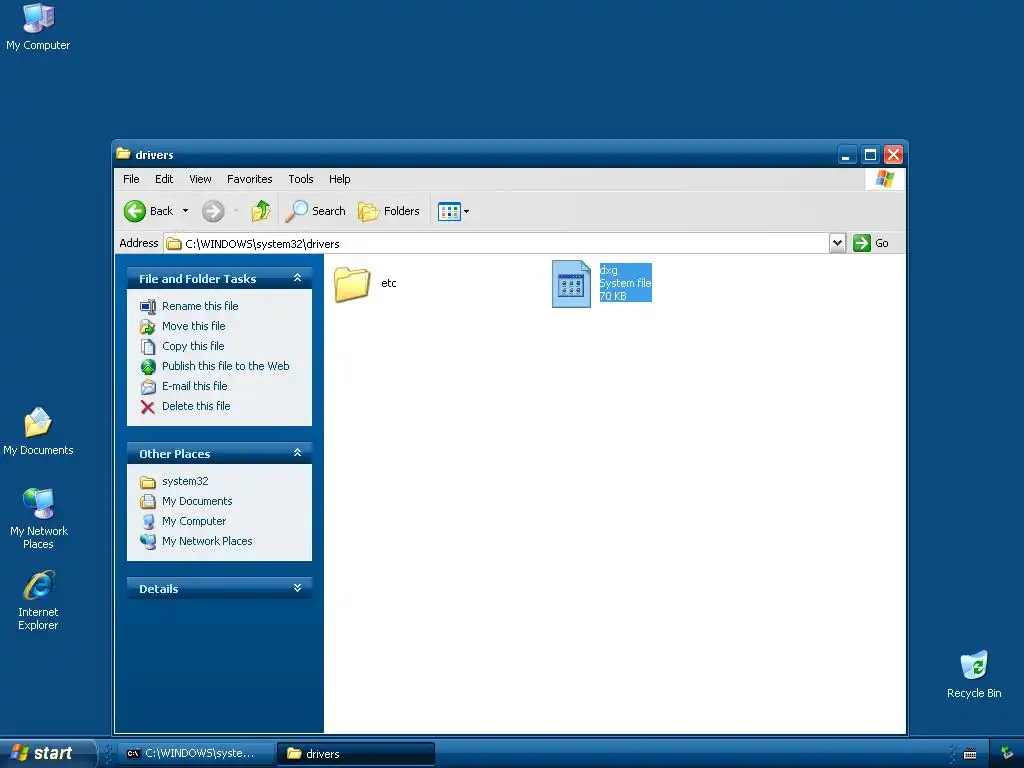The image size is (1024, 768).
Task: Click Move this file link
Action: pyautogui.click(x=193, y=326)
